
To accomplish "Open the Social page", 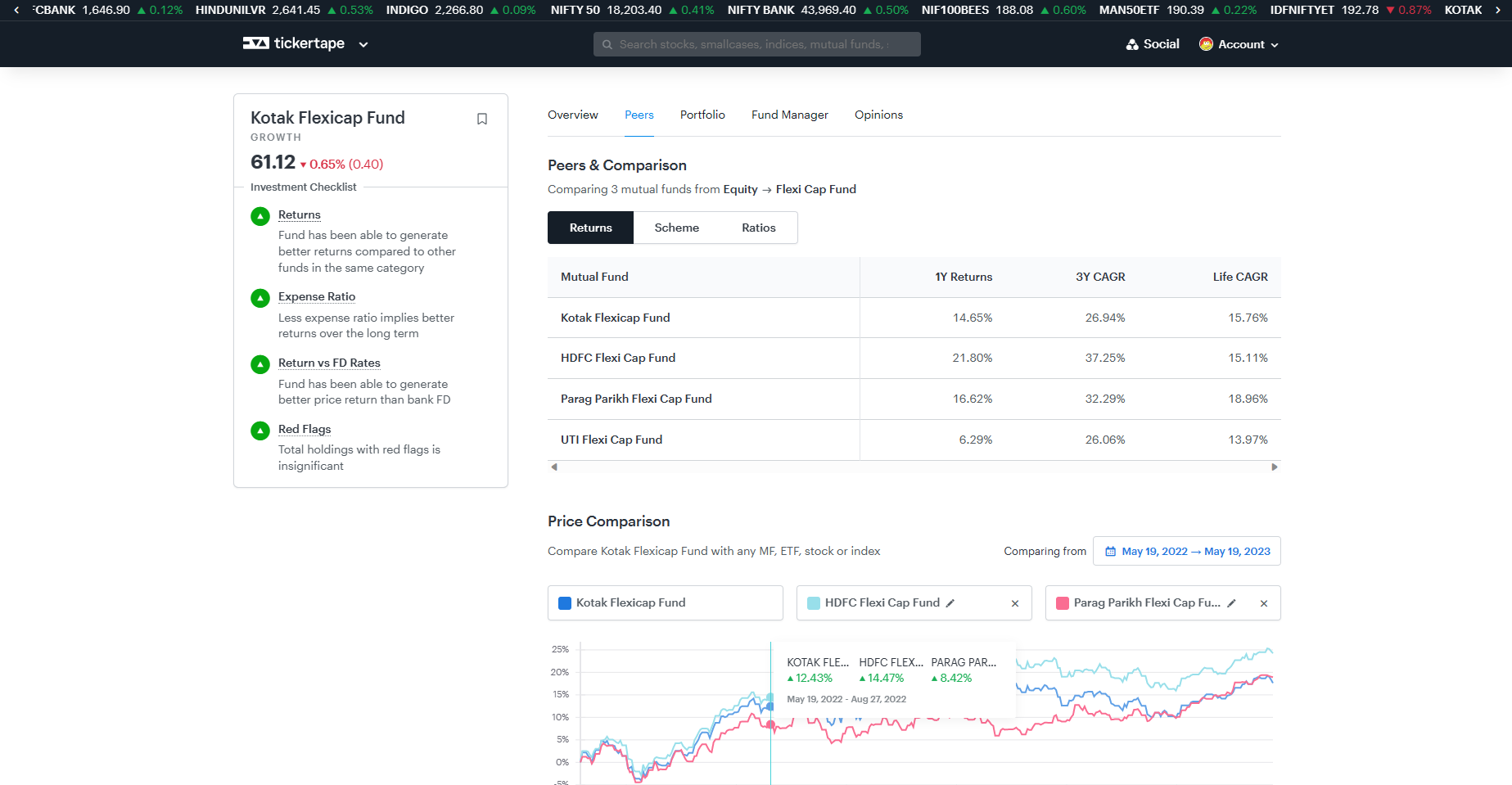I will (1153, 44).
